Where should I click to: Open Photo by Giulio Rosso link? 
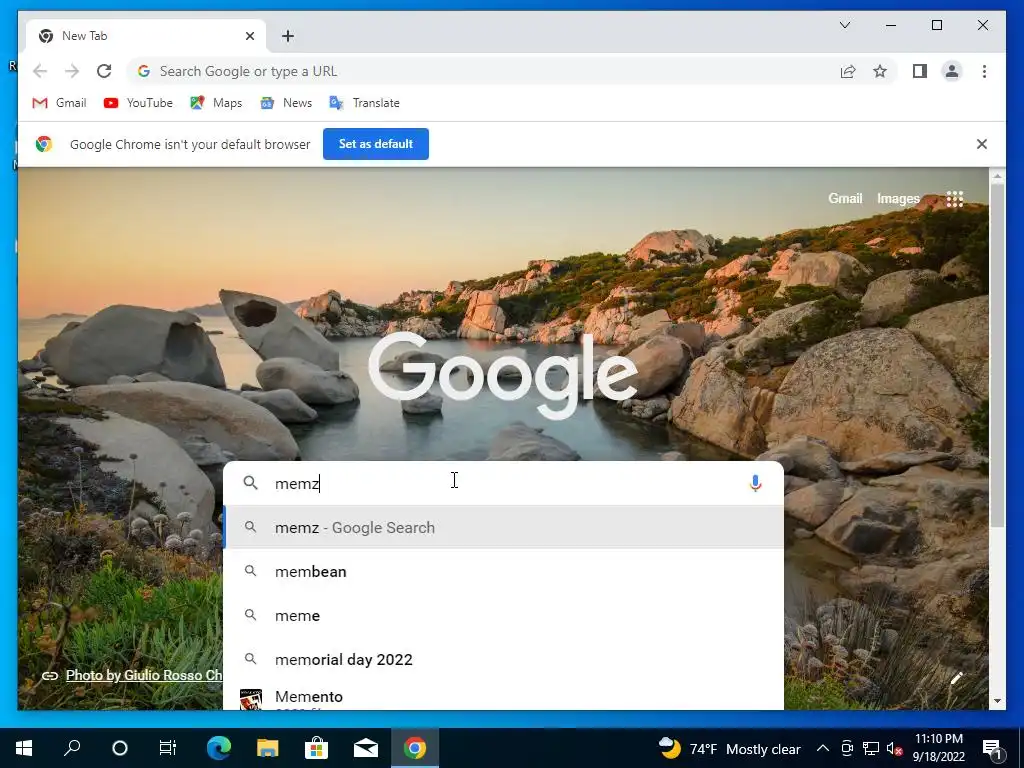144,675
